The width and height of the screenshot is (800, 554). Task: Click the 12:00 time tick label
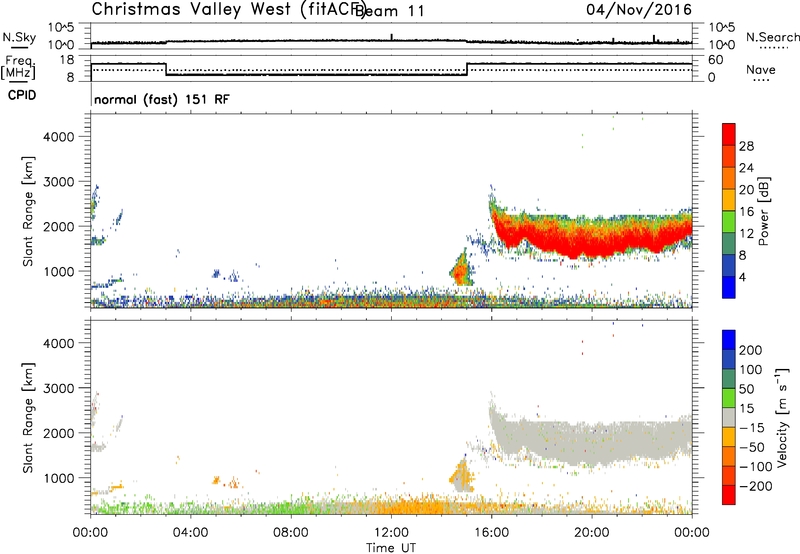click(x=391, y=533)
